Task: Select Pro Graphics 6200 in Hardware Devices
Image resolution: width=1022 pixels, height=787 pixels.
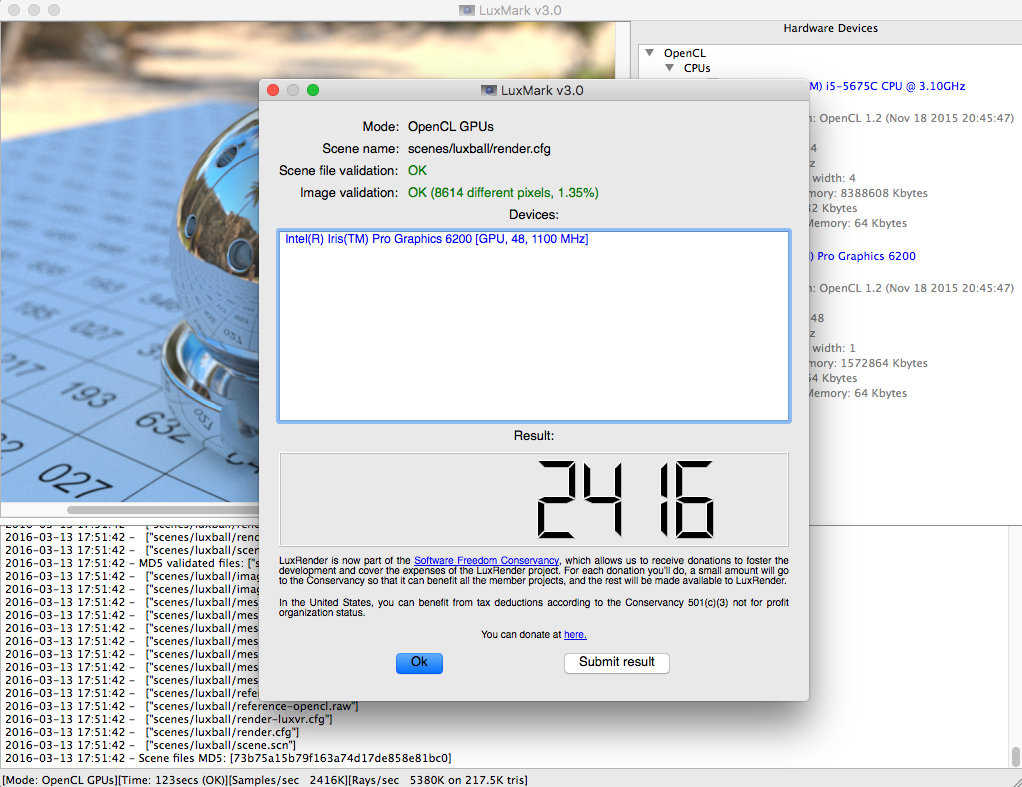Action: click(862, 256)
